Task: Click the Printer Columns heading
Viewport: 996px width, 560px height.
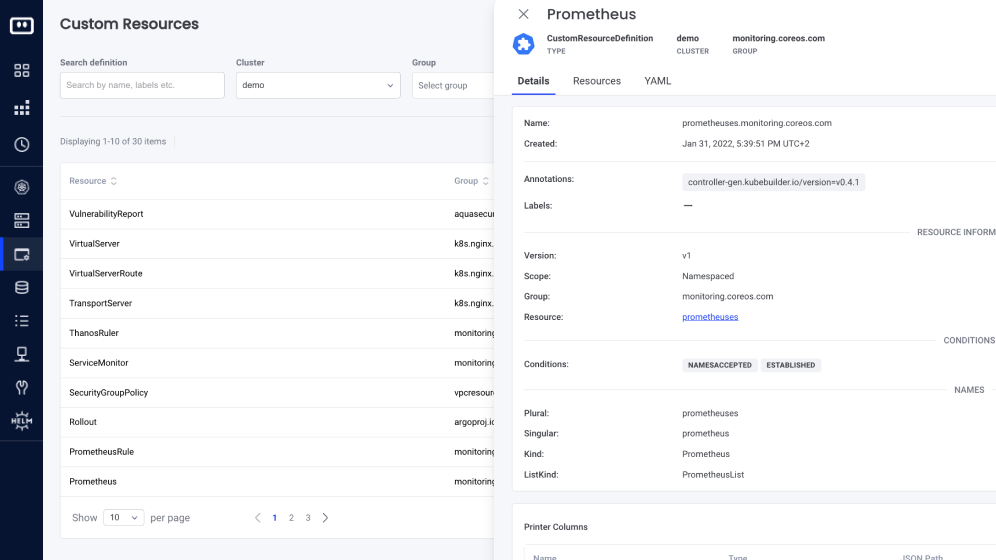Action: (556, 527)
